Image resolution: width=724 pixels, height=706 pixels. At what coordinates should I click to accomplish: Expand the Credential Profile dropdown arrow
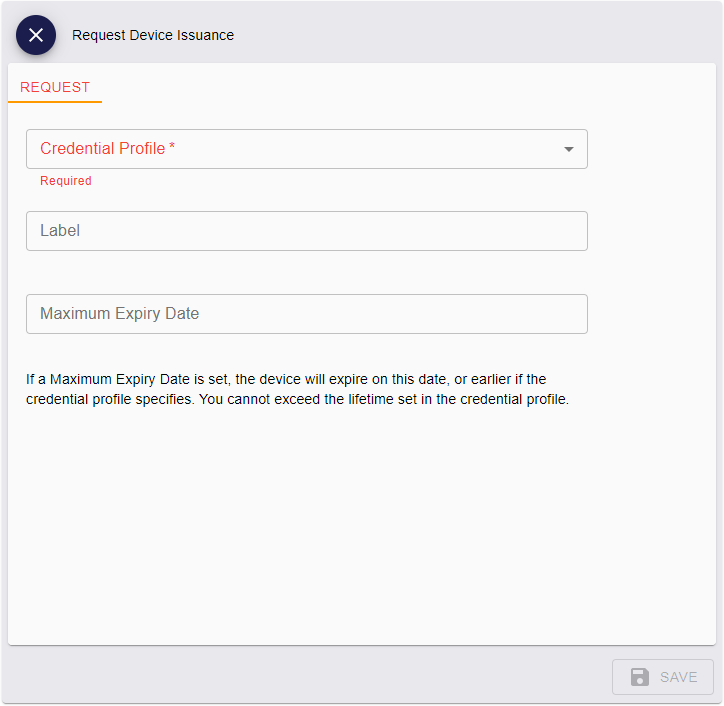point(568,149)
